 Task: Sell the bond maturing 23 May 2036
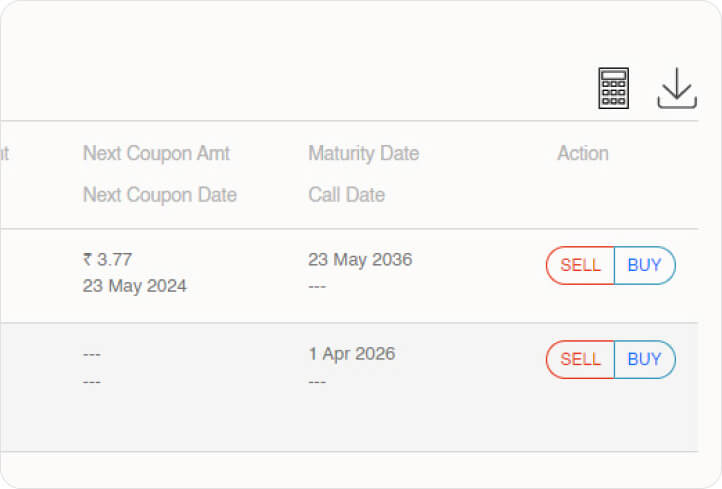coord(580,266)
